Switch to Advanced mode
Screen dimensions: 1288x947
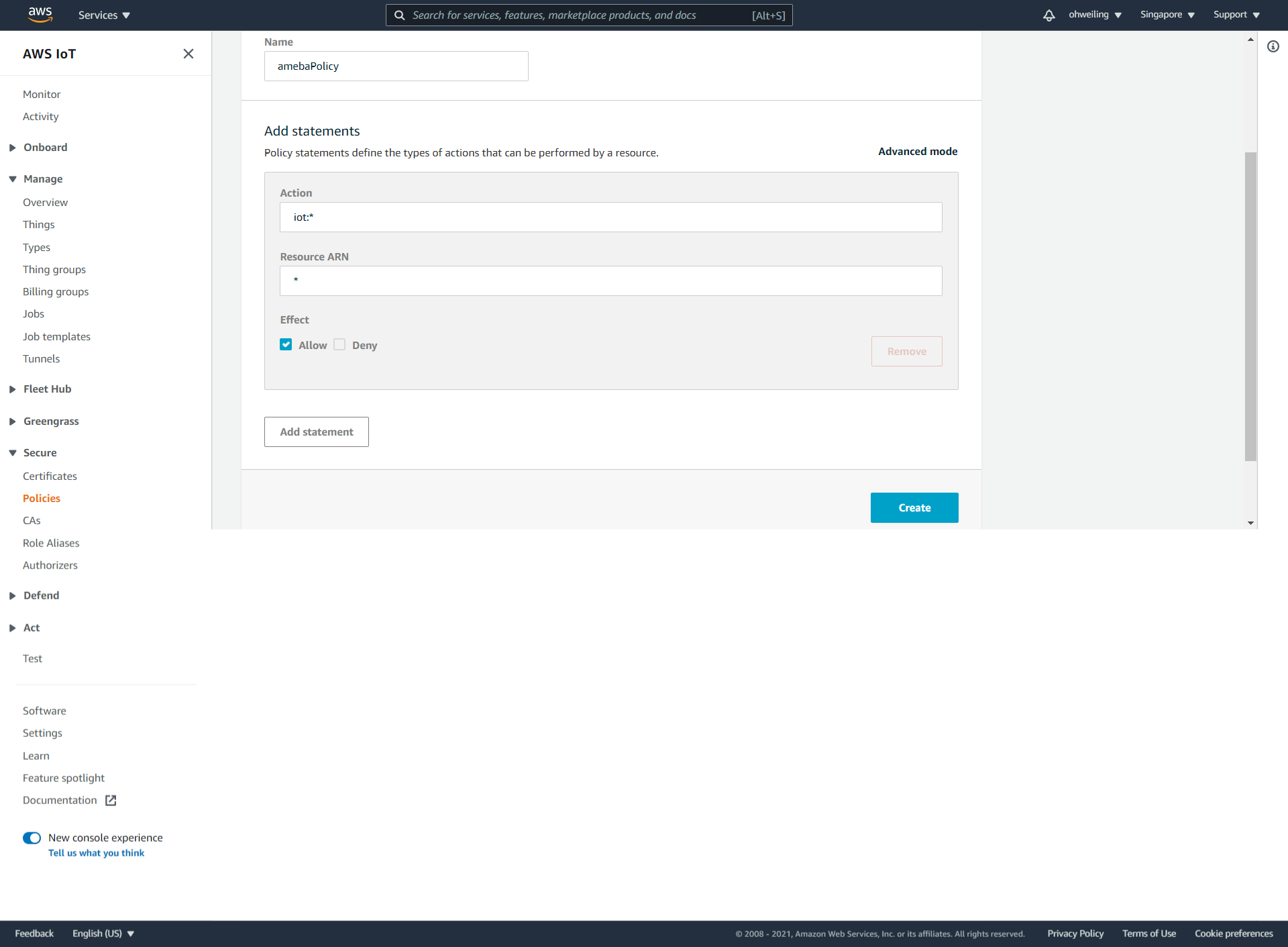tap(918, 152)
